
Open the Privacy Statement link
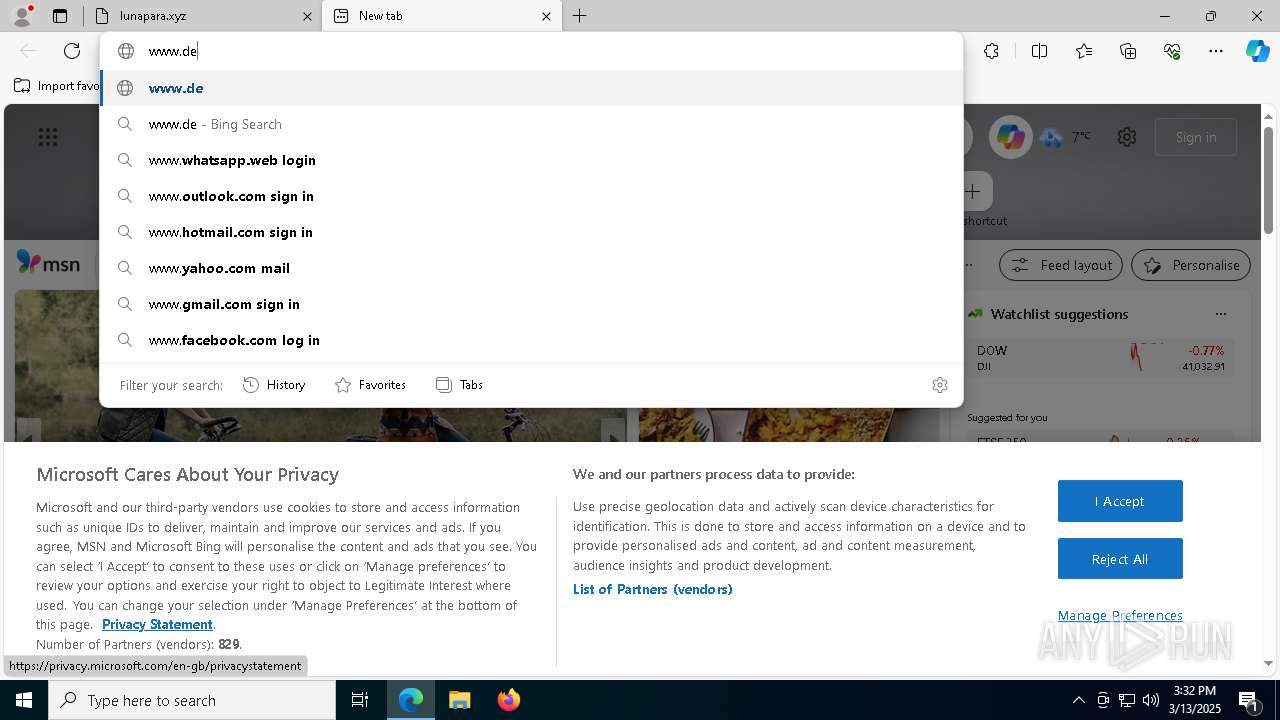click(x=157, y=624)
